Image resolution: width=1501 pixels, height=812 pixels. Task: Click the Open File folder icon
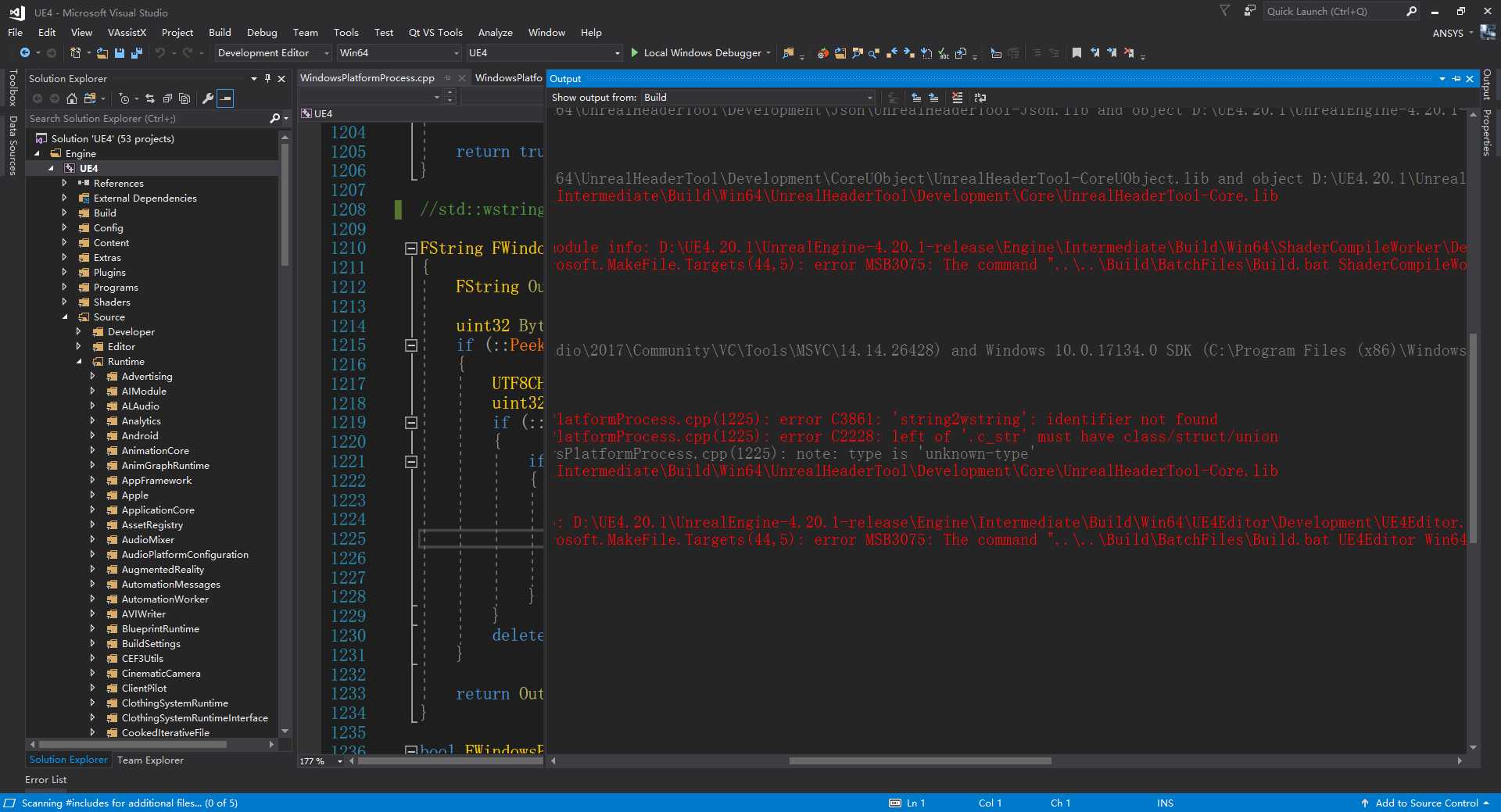(x=102, y=53)
